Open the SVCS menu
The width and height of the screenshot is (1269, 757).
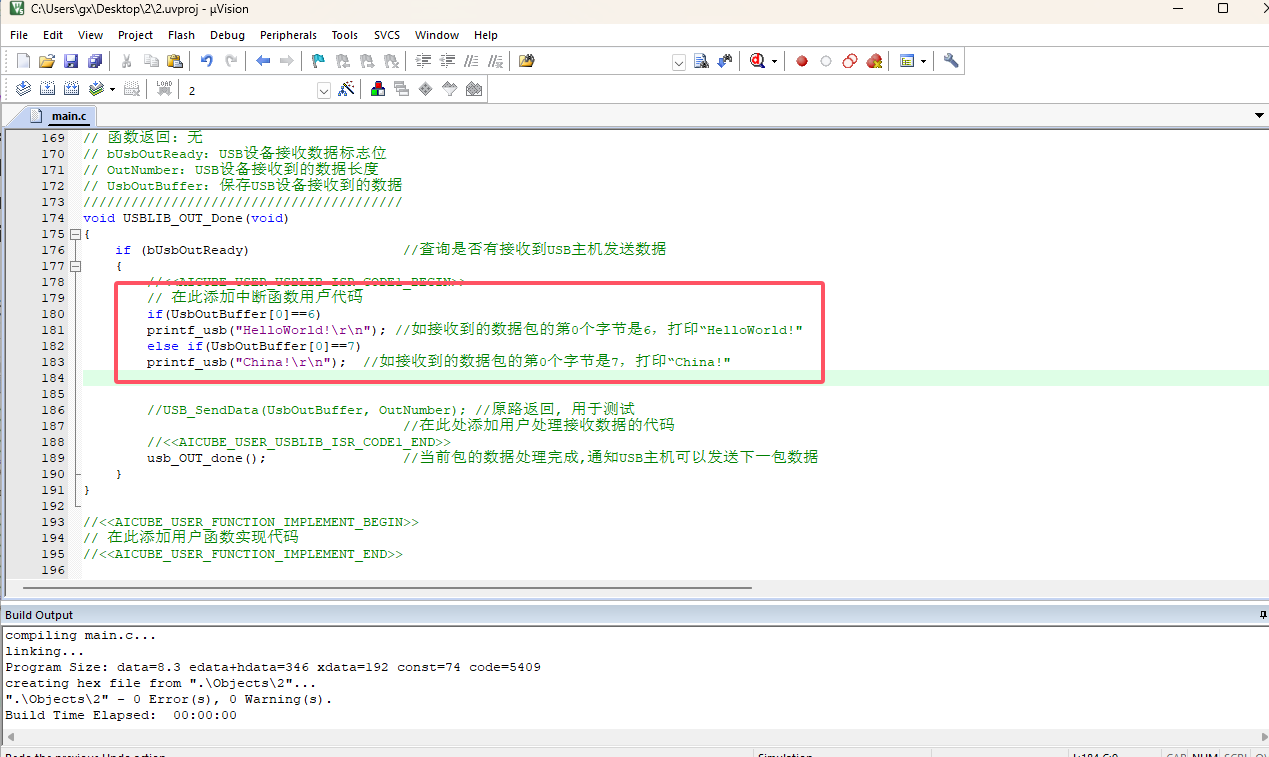pos(387,35)
